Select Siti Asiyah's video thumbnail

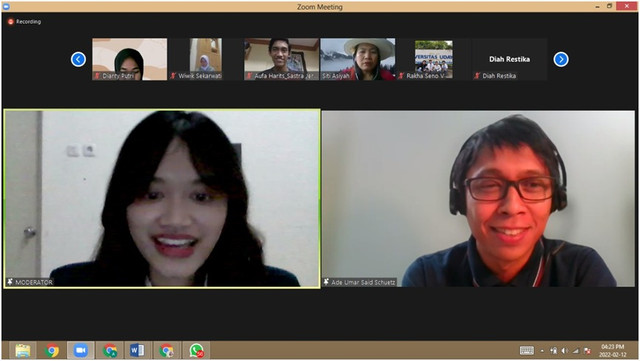pyautogui.click(x=358, y=59)
